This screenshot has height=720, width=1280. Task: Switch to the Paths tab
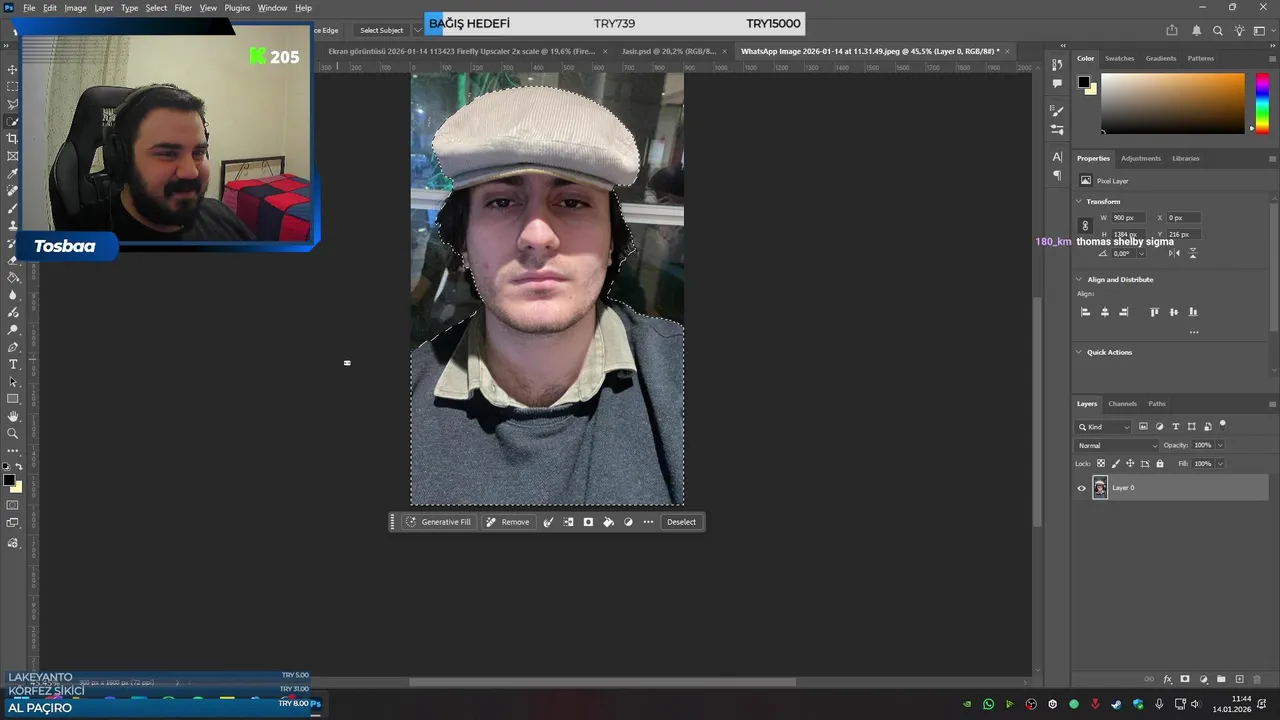(1157, 404)
